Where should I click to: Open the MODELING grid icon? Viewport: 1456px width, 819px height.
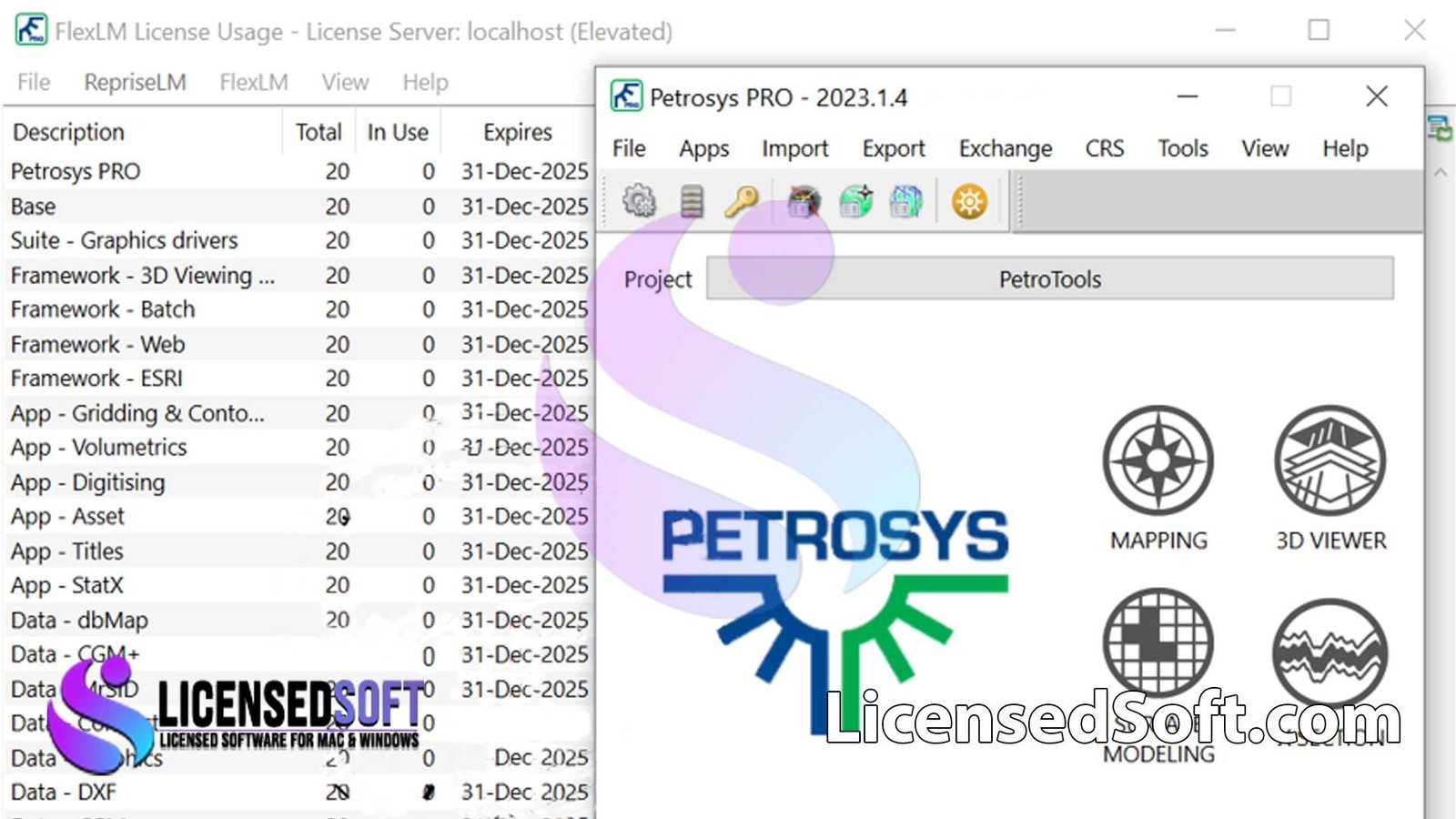click(x=1158, y=642)
